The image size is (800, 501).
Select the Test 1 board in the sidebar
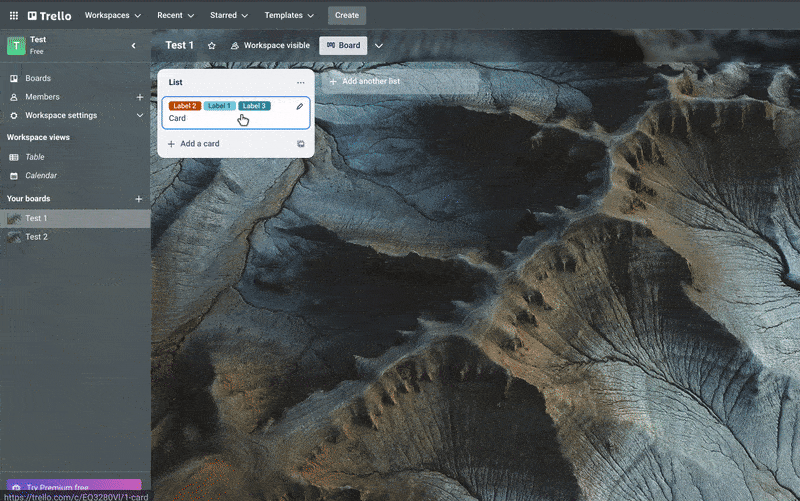point(75,218)
